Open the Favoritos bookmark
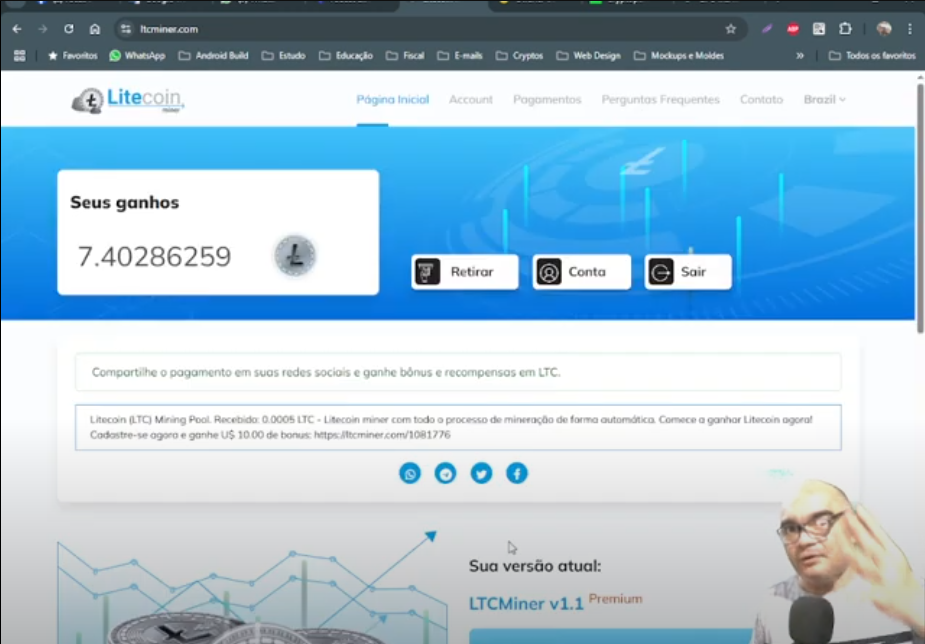The image size is (925, 644). [x=73, y=55]
